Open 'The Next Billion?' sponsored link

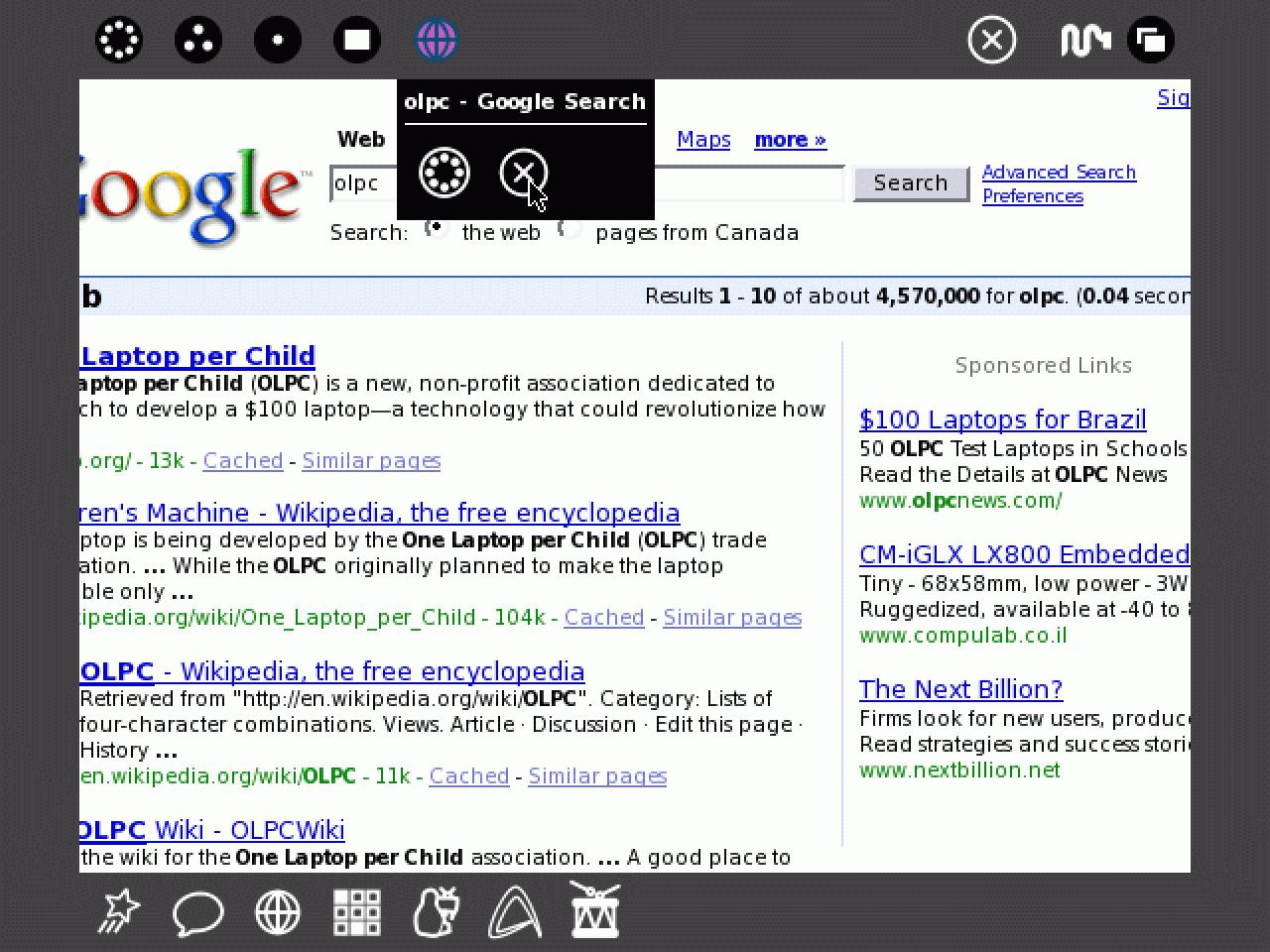pyautogui.click(x=961, y=690)
